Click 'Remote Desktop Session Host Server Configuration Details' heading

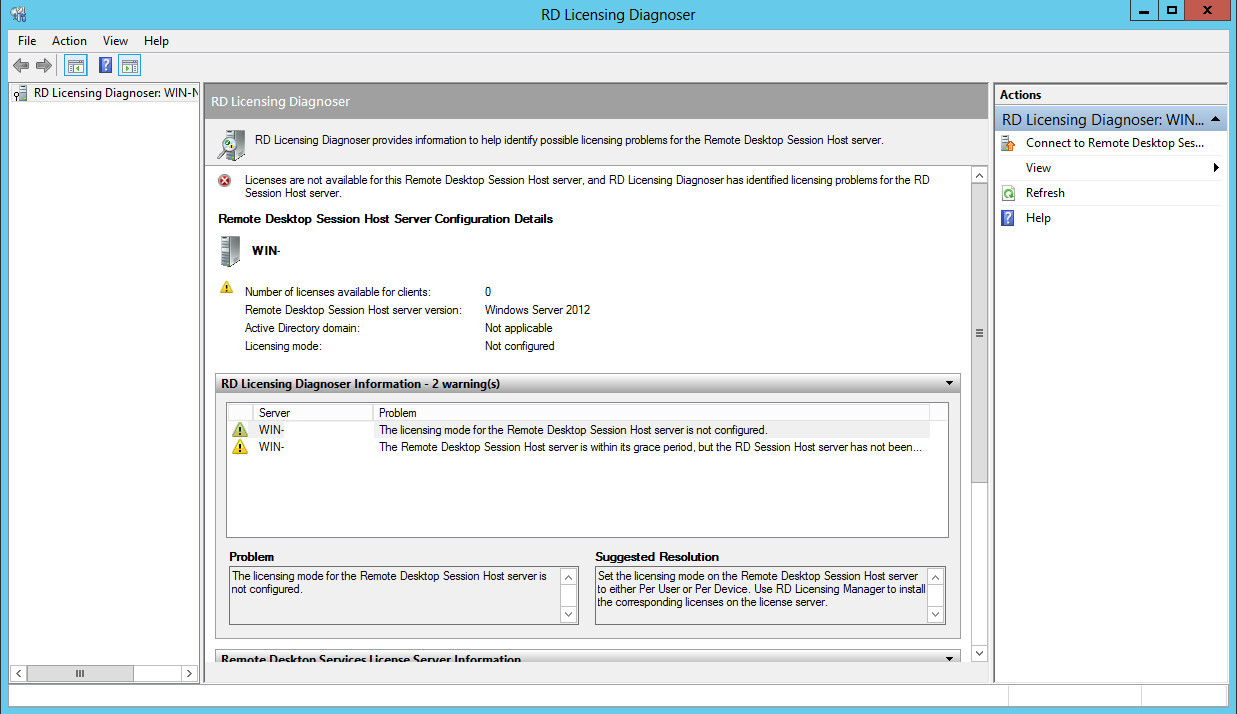[x=385, y=219]
